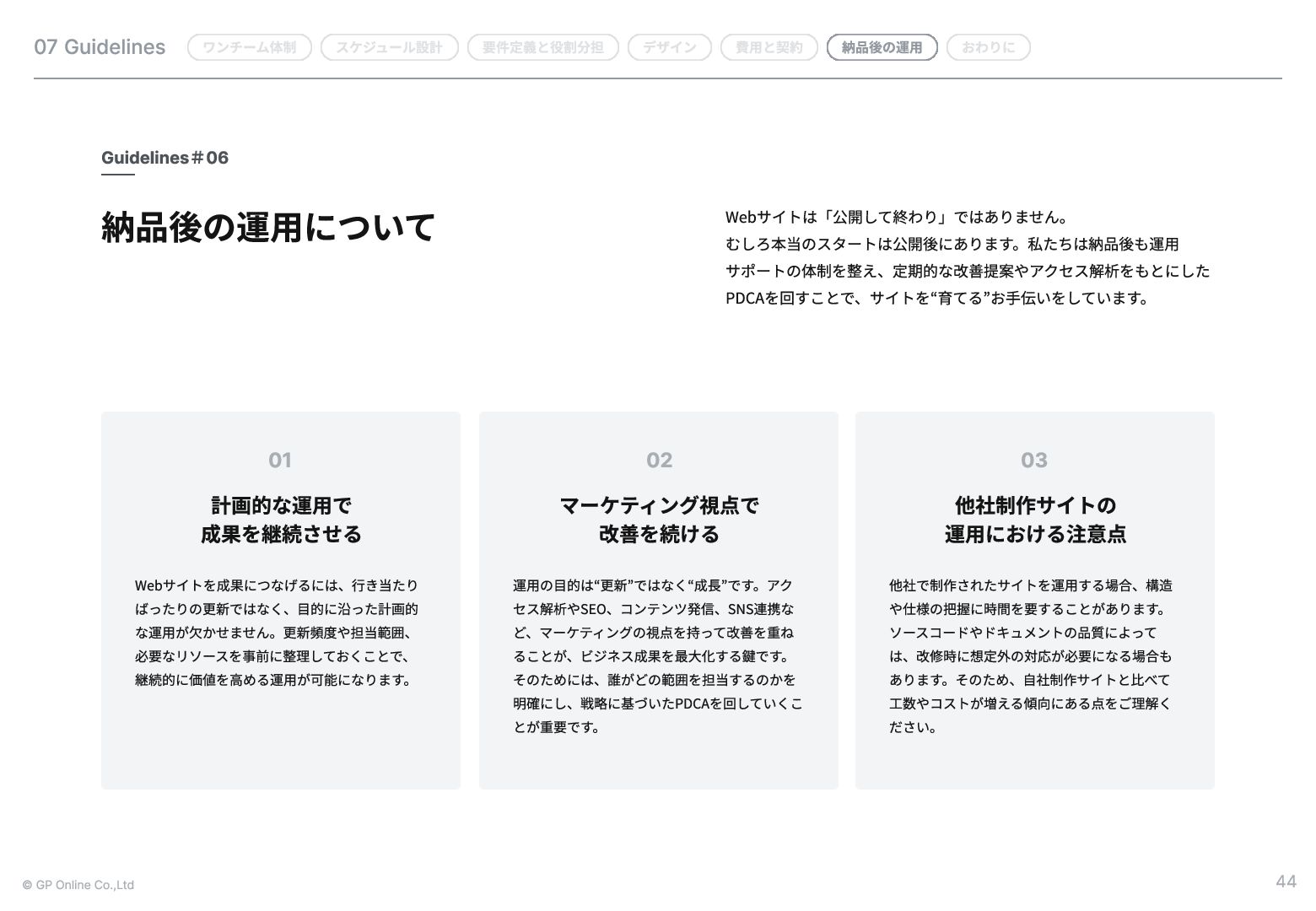Click the line starting 'あります。そのため、自社制作'
Image resolution: width=1316 pixels, height=911 pixels.
point(1030,680)
